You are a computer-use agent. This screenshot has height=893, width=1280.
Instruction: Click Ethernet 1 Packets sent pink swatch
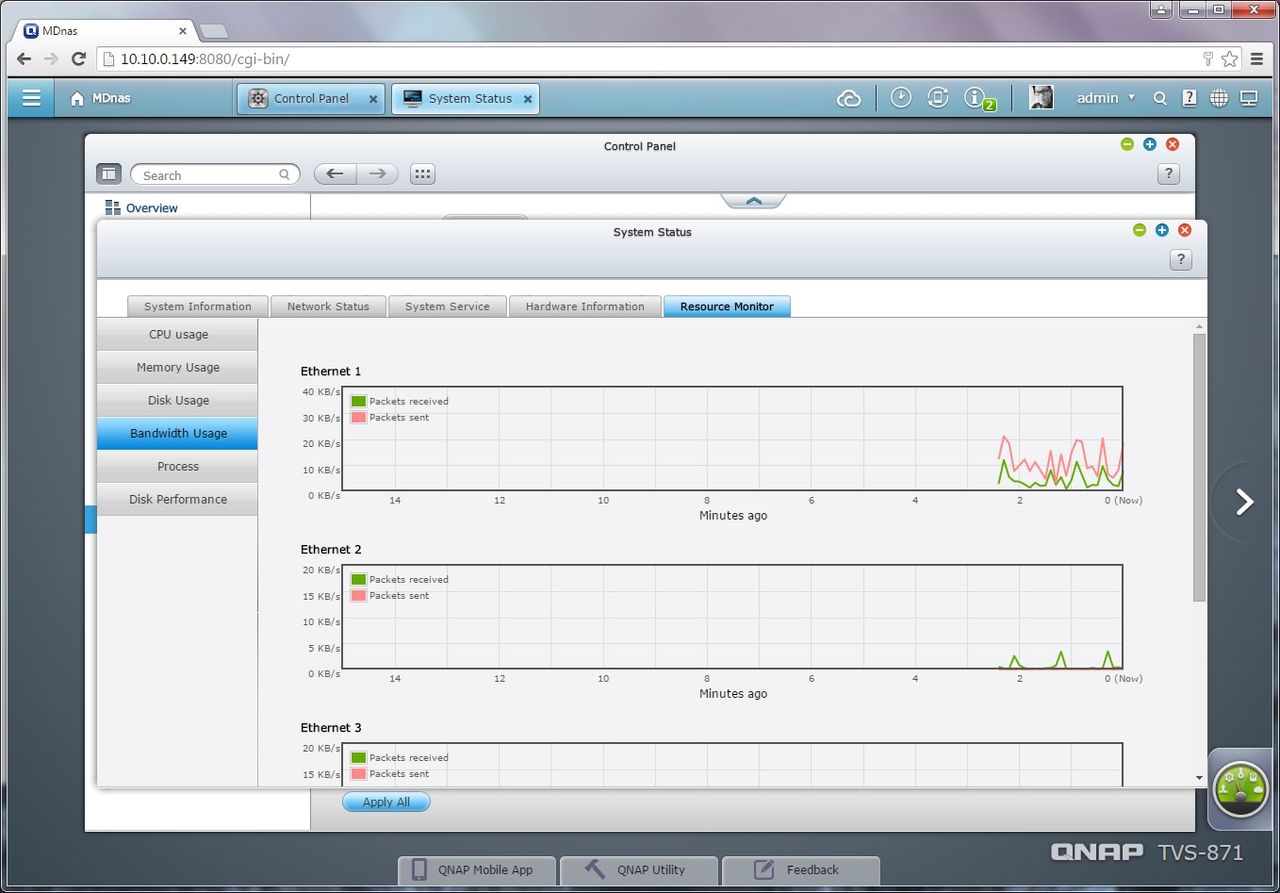[359, 417]
